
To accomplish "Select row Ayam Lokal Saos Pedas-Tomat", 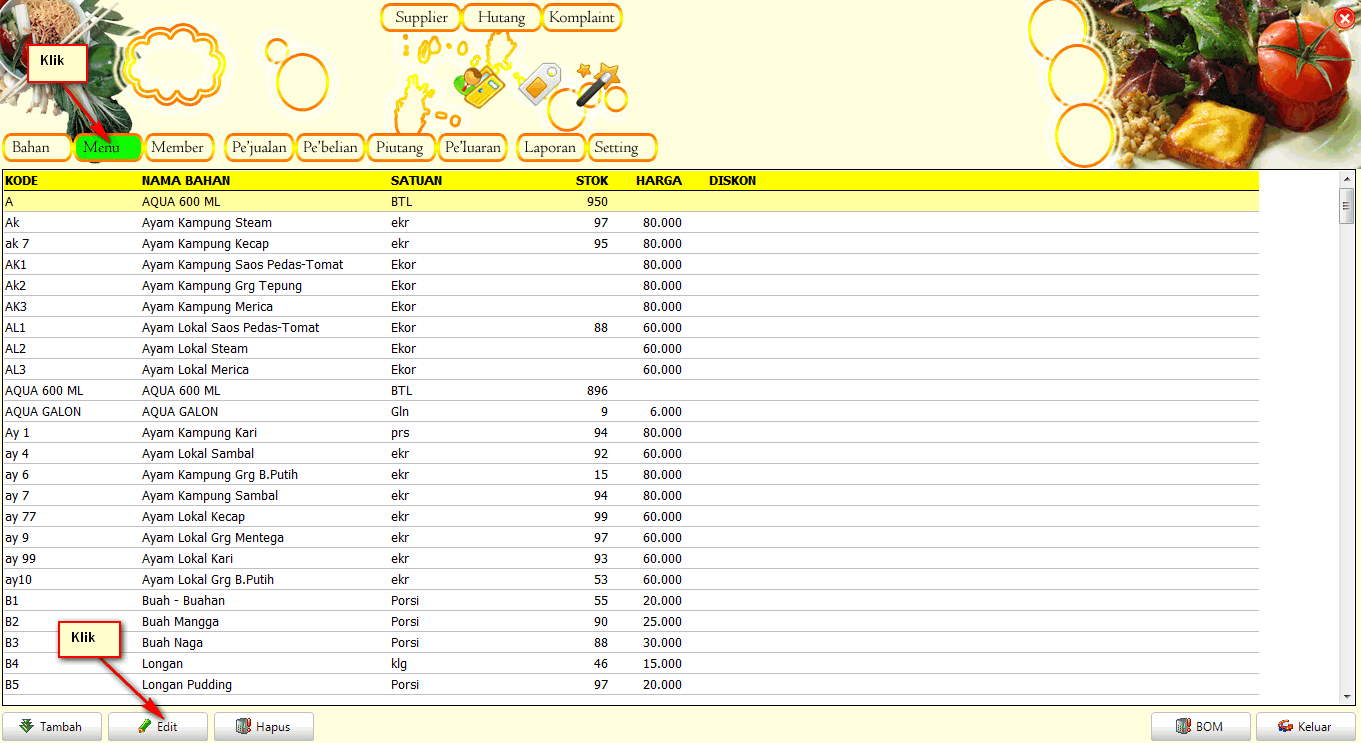I will tap(631, 328).
